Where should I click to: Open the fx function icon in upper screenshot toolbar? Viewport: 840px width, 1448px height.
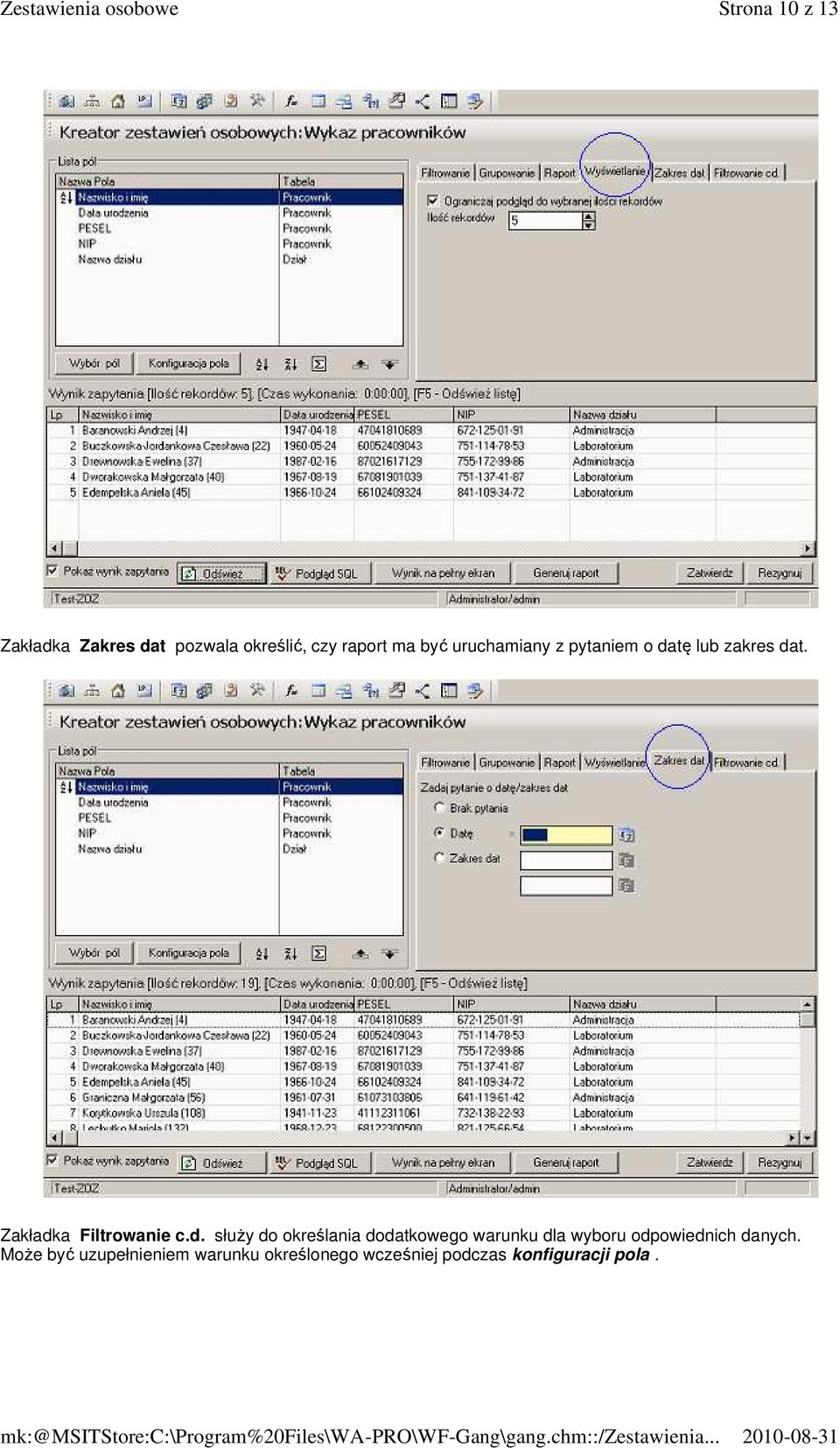[x=291, y=102]
